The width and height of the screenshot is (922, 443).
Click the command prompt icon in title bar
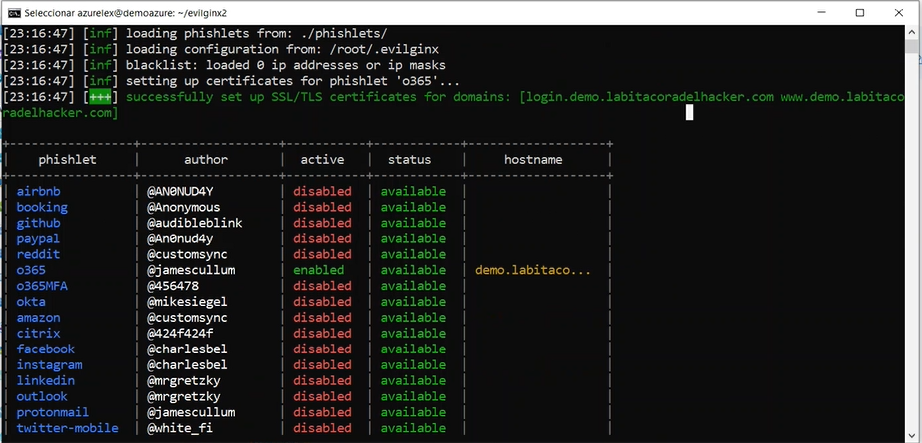pos(15,12)
